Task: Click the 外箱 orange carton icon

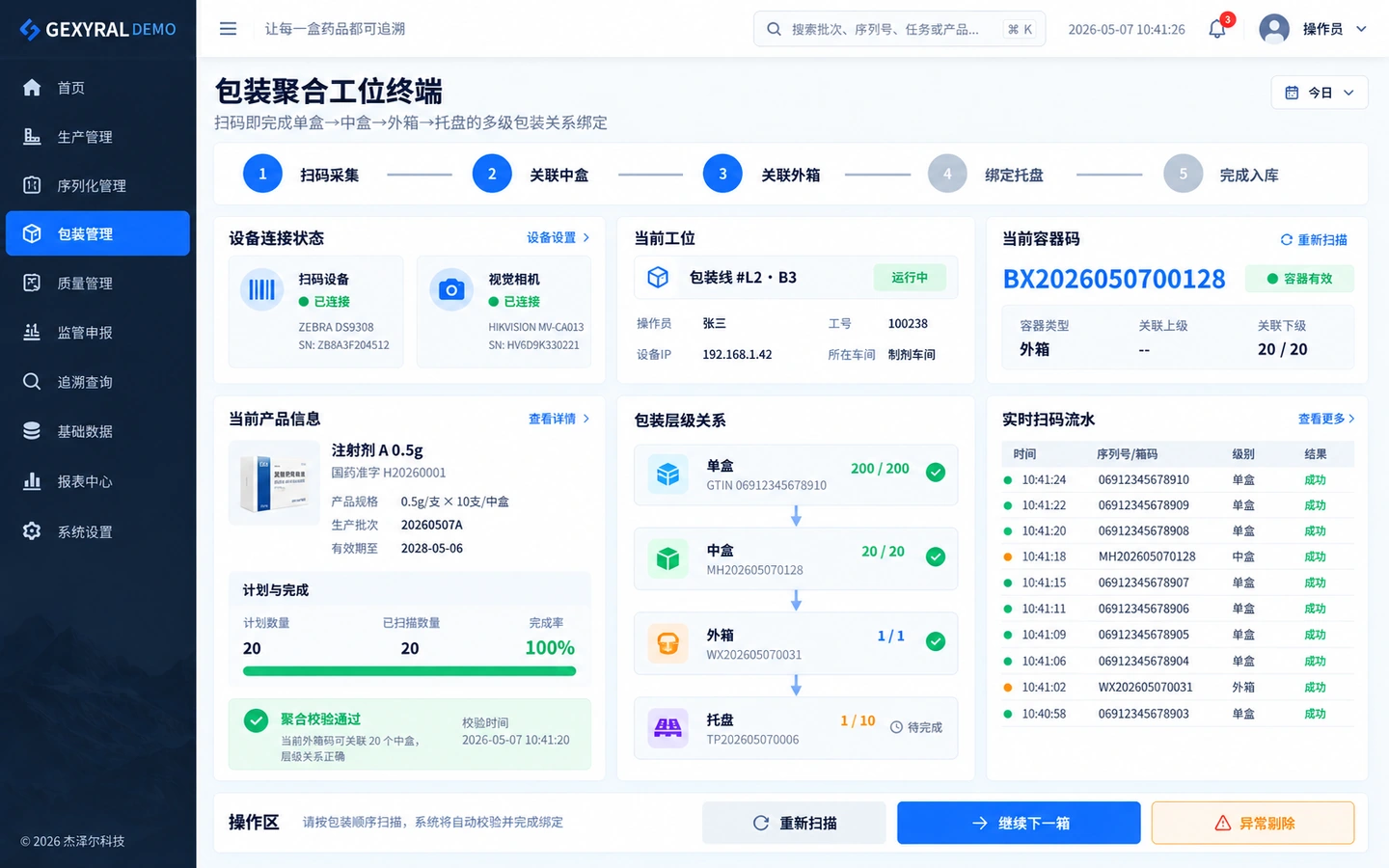Action: tap(667, 643)
